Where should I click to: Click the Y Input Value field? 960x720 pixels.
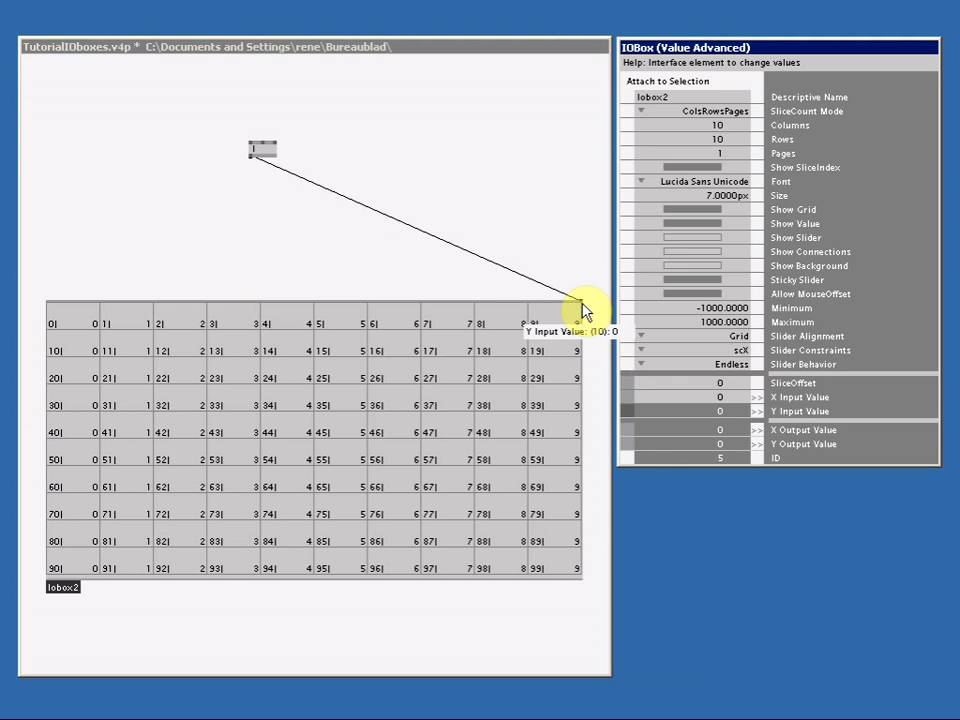tap(692, 411)
